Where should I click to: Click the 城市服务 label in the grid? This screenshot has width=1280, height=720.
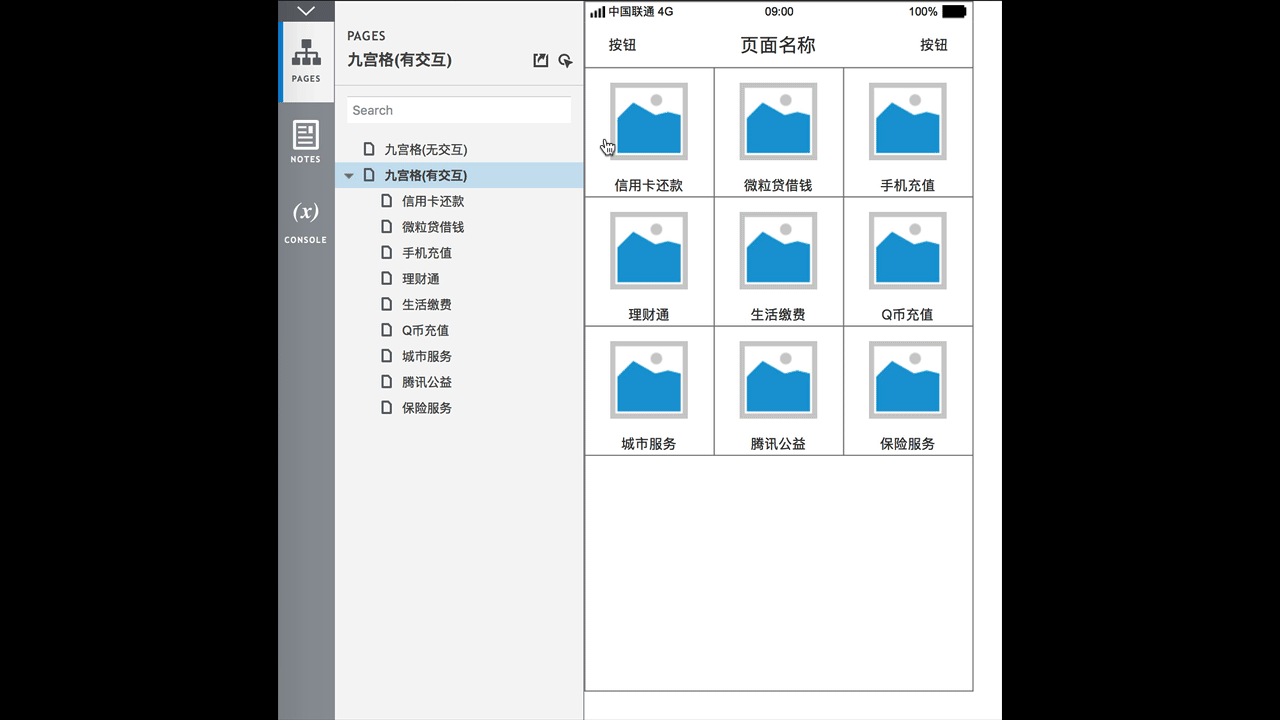click(x=649, y=443)
